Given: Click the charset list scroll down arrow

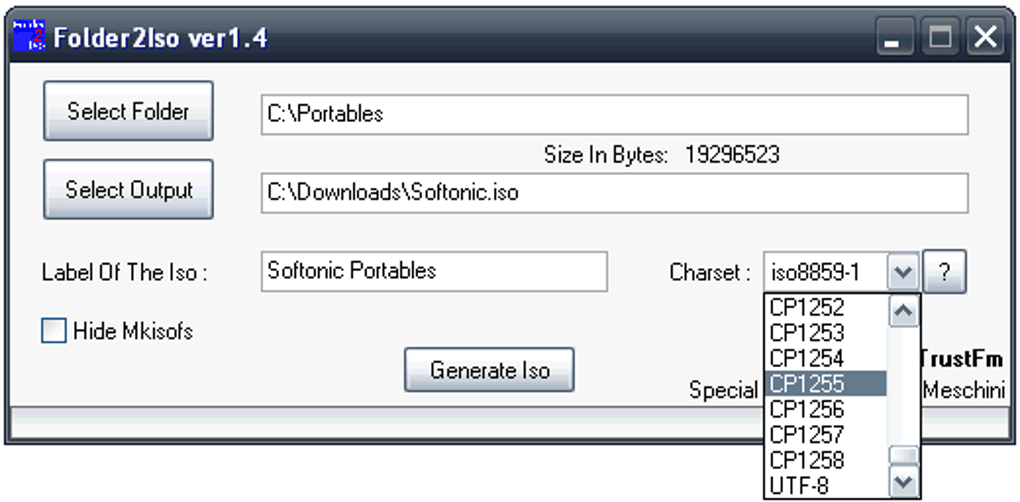Looking at the screenshot, I should (x=904, y=482).
